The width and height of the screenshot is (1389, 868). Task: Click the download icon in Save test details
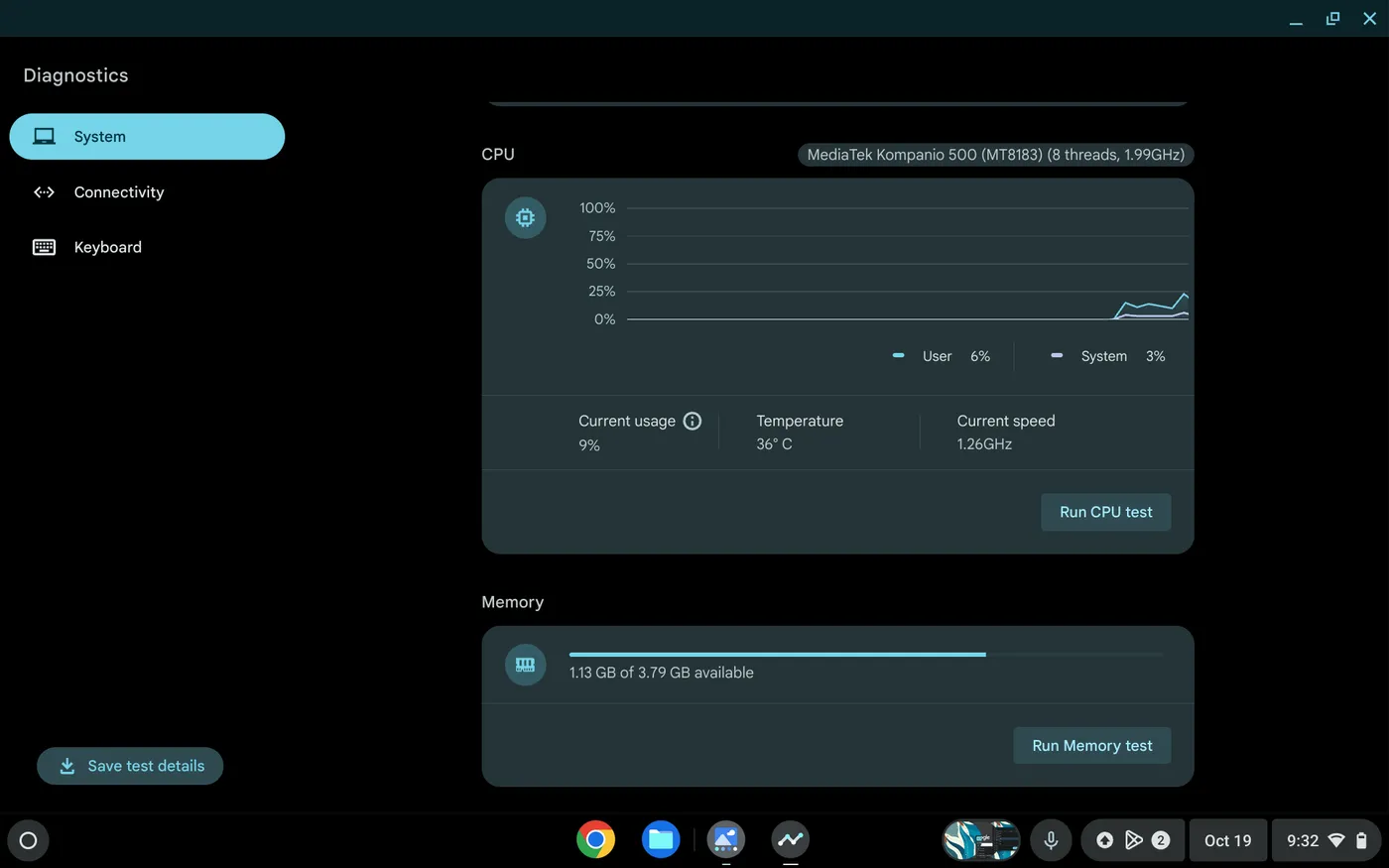67,766
